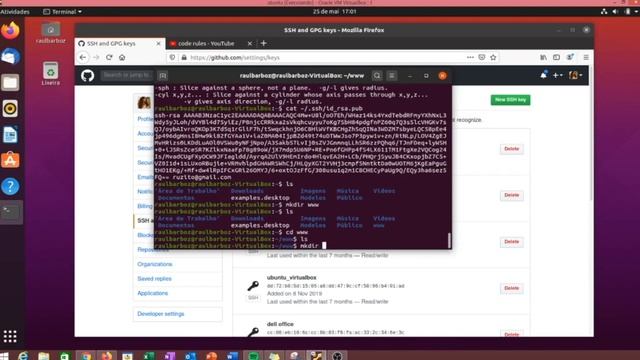This screenshot has width=640, height=360.
Task: Open Firefox from the Ubuntu dock
Action: point(10,30)
